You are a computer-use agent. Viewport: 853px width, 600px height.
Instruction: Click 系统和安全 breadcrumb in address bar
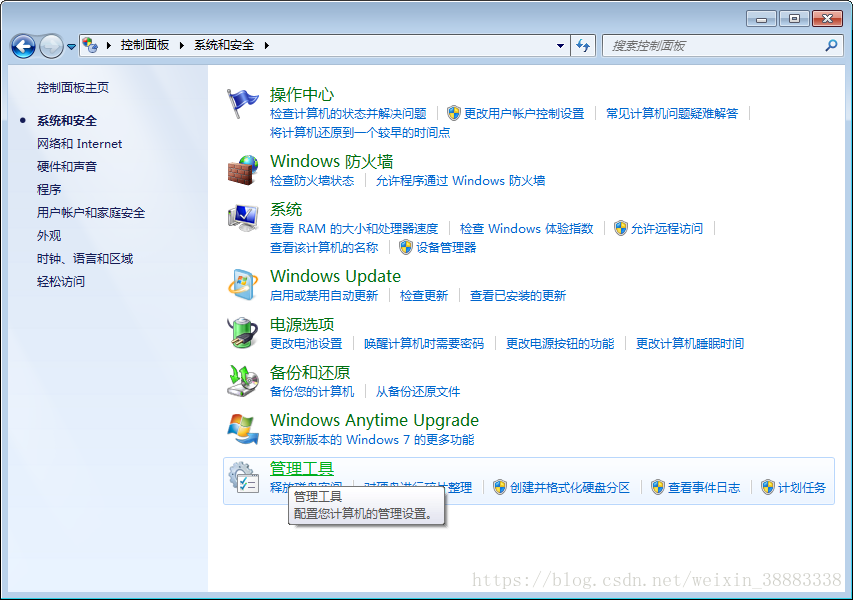click(224, 45)
